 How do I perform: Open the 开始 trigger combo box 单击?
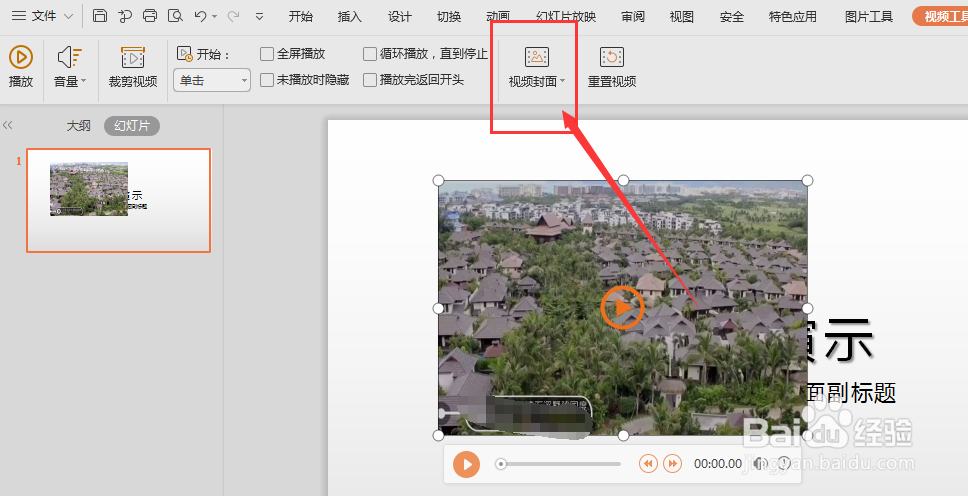[x=212, y=80]
